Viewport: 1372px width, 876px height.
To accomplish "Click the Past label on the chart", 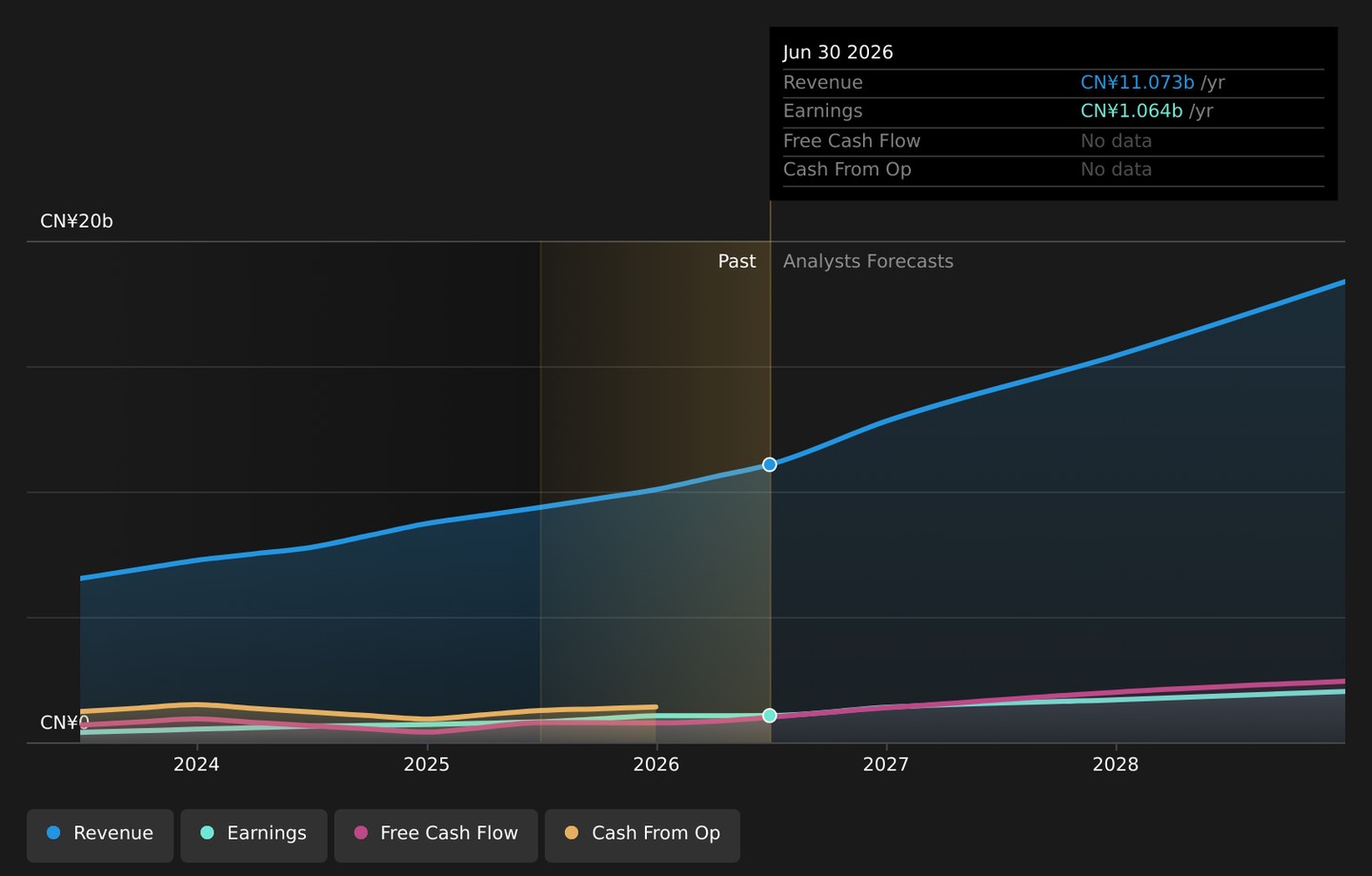I will [x=736, y=261].
